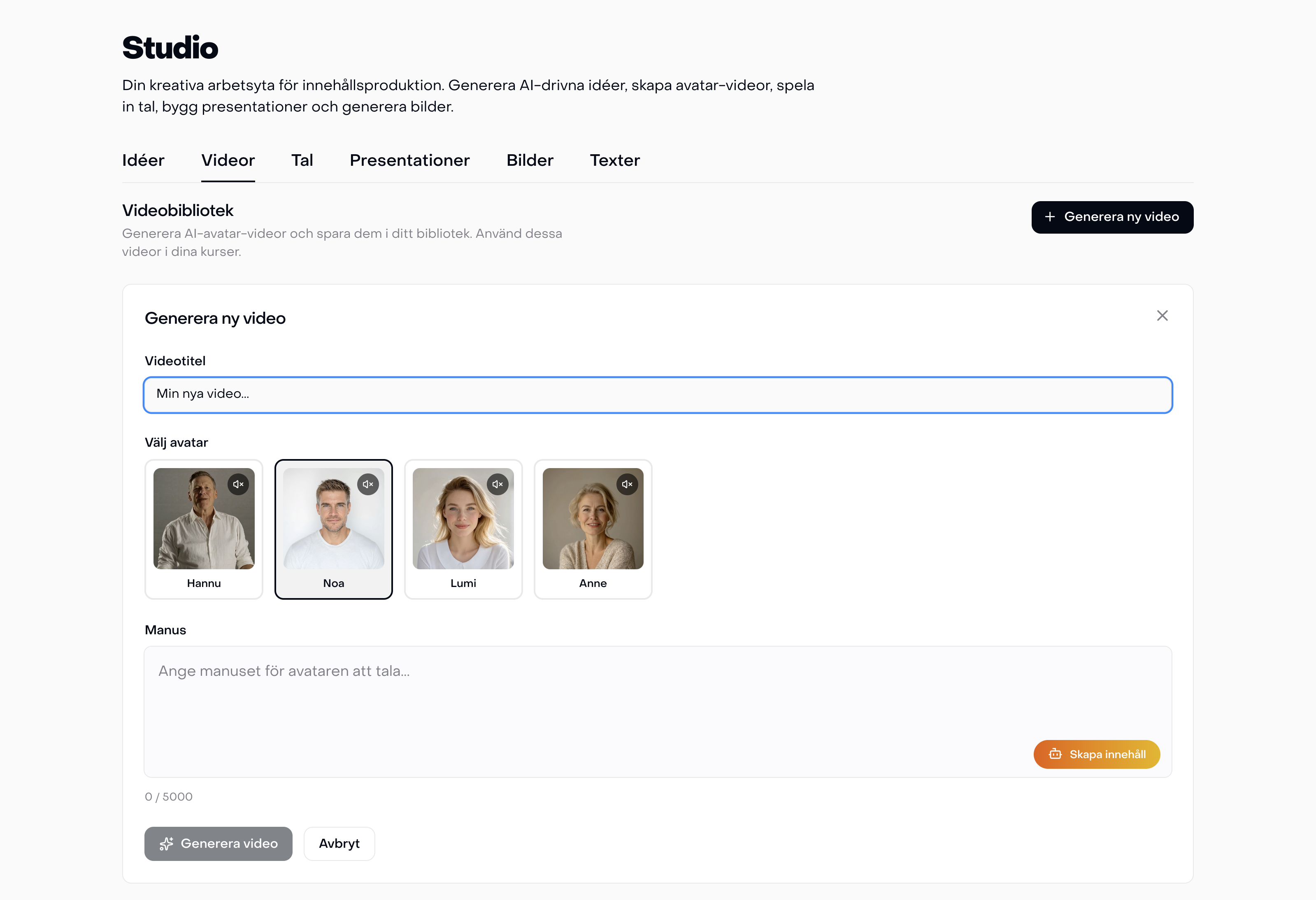
Task: Click into the Manus script textarea
Action: coord(658,712)
